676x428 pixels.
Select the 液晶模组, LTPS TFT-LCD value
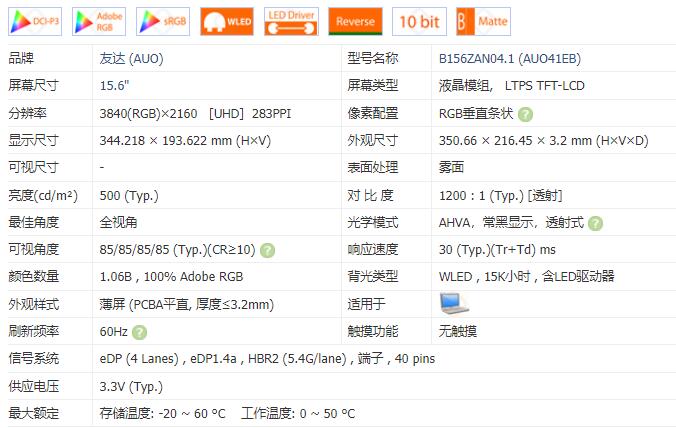coord(511,85)
